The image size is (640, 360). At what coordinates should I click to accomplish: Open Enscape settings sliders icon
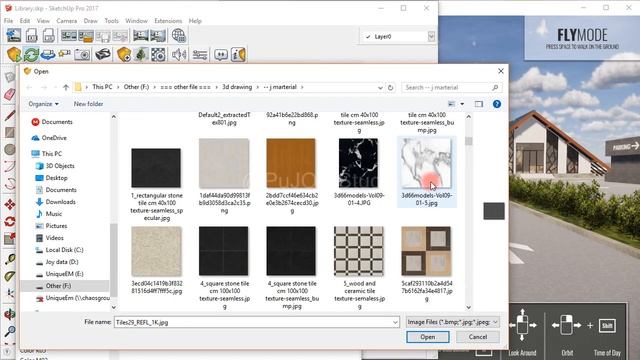(200, 54)
